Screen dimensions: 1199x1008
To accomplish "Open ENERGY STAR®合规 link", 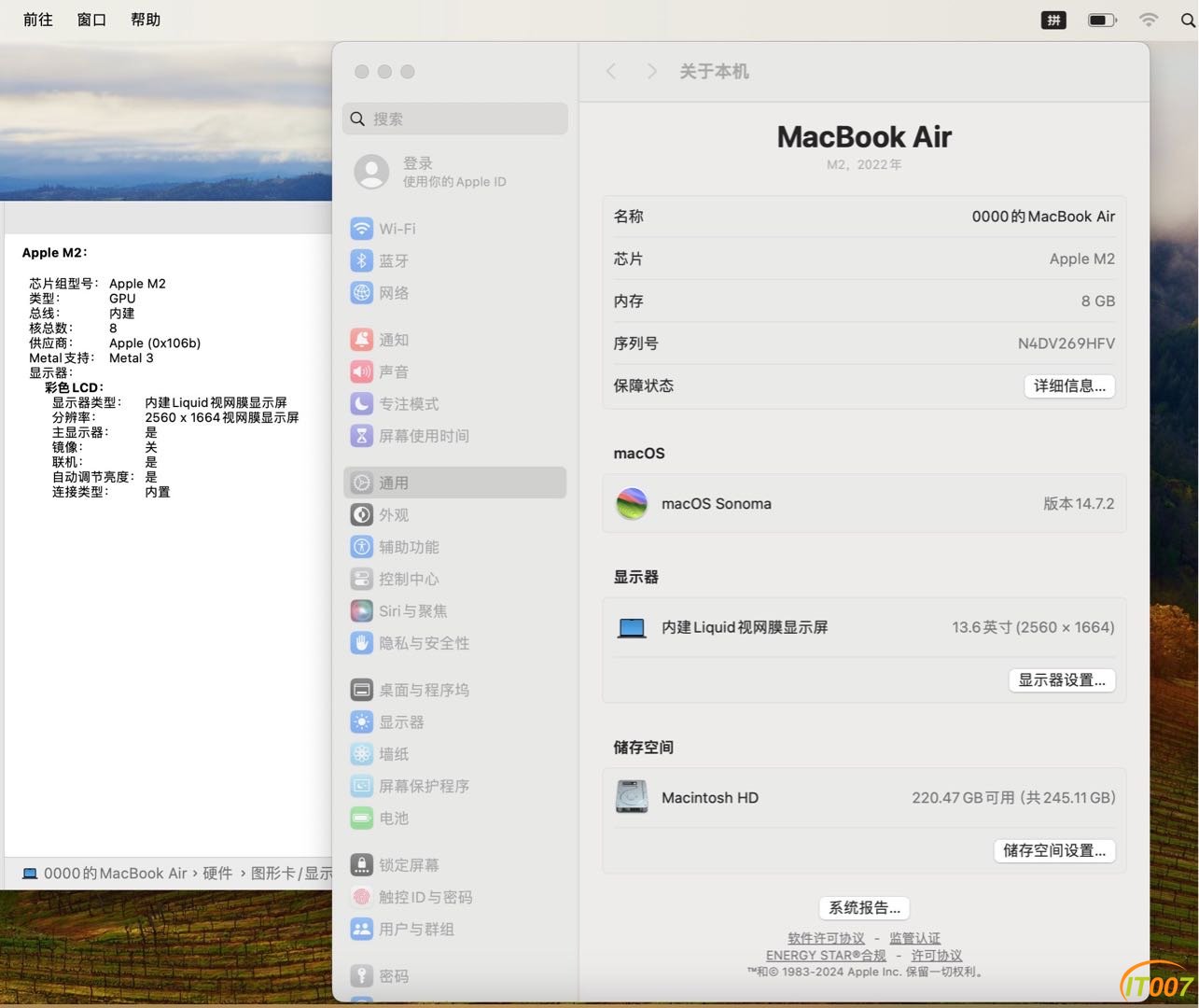I will (826, 955).
